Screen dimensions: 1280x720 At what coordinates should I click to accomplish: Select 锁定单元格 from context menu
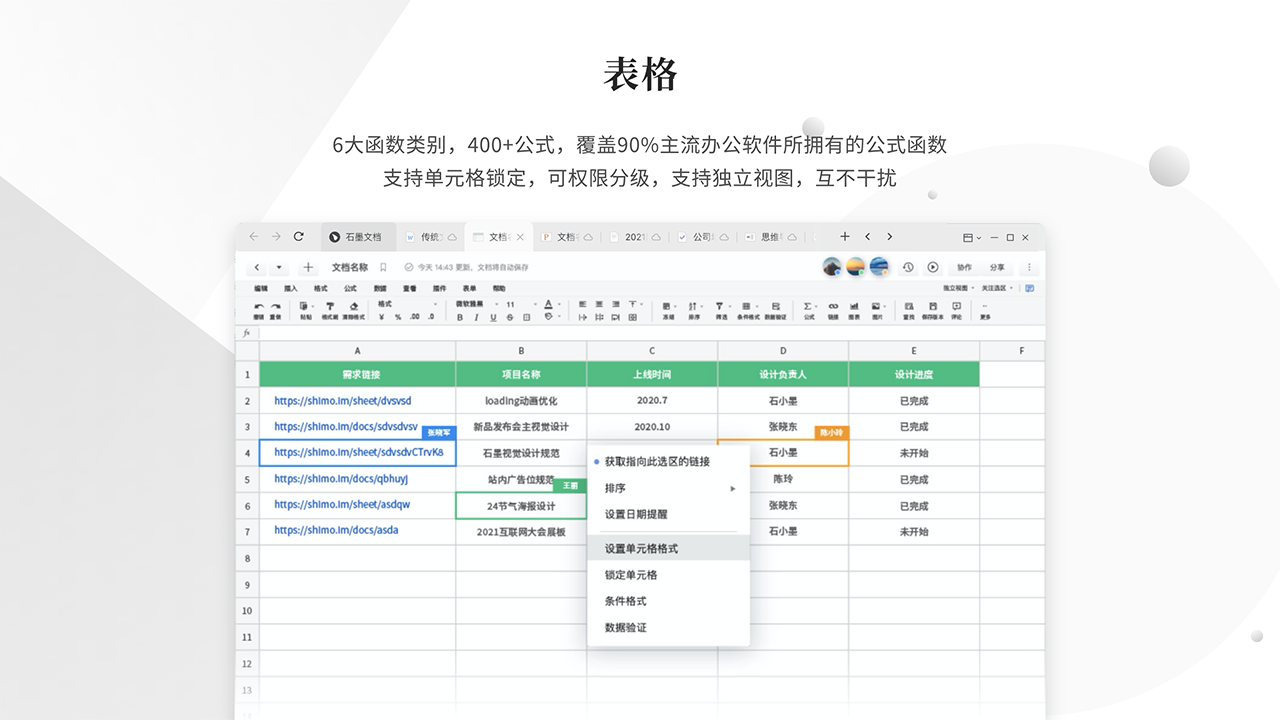(x=631, y=575)
